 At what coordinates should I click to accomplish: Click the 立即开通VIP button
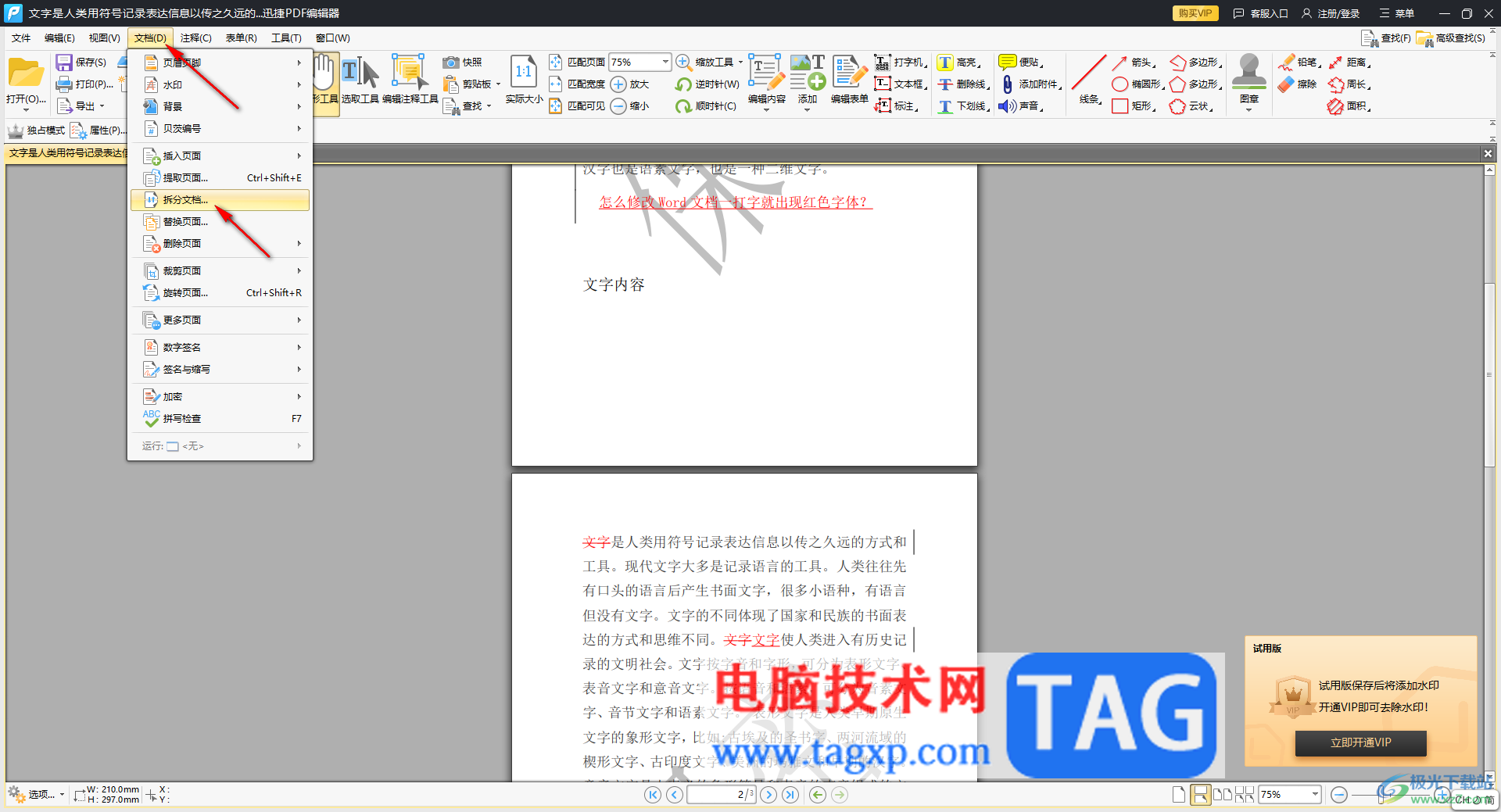(x=1360, y=742)
